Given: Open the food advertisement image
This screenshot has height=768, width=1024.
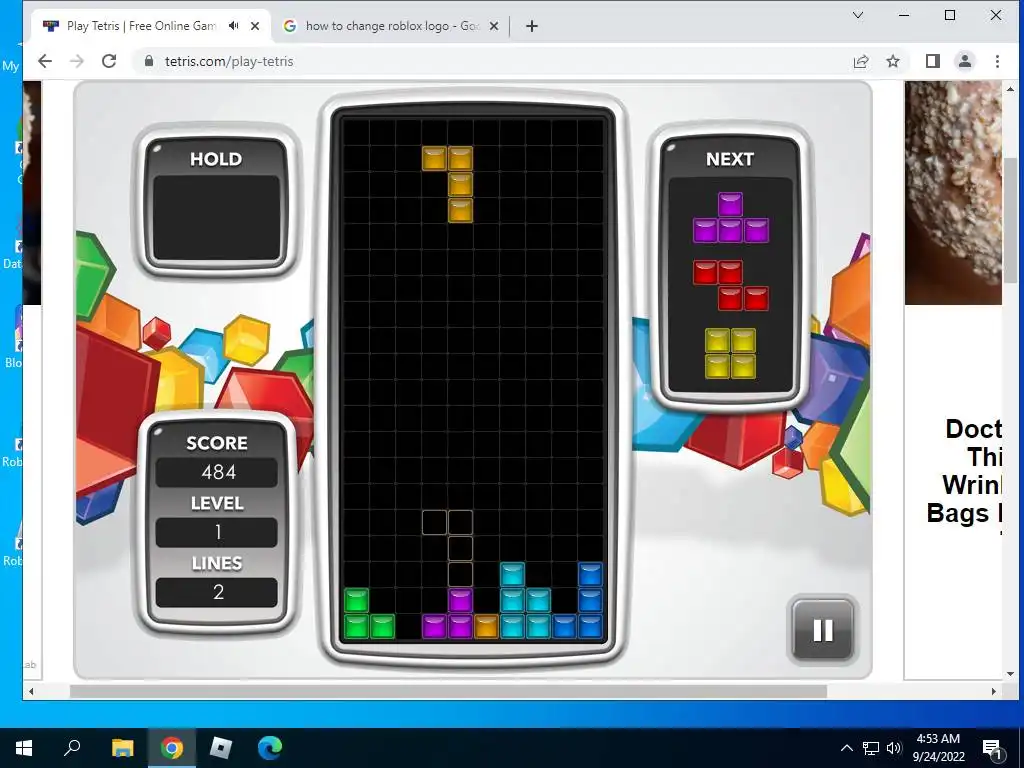Looking at the screenshot, I should point(953,193).
